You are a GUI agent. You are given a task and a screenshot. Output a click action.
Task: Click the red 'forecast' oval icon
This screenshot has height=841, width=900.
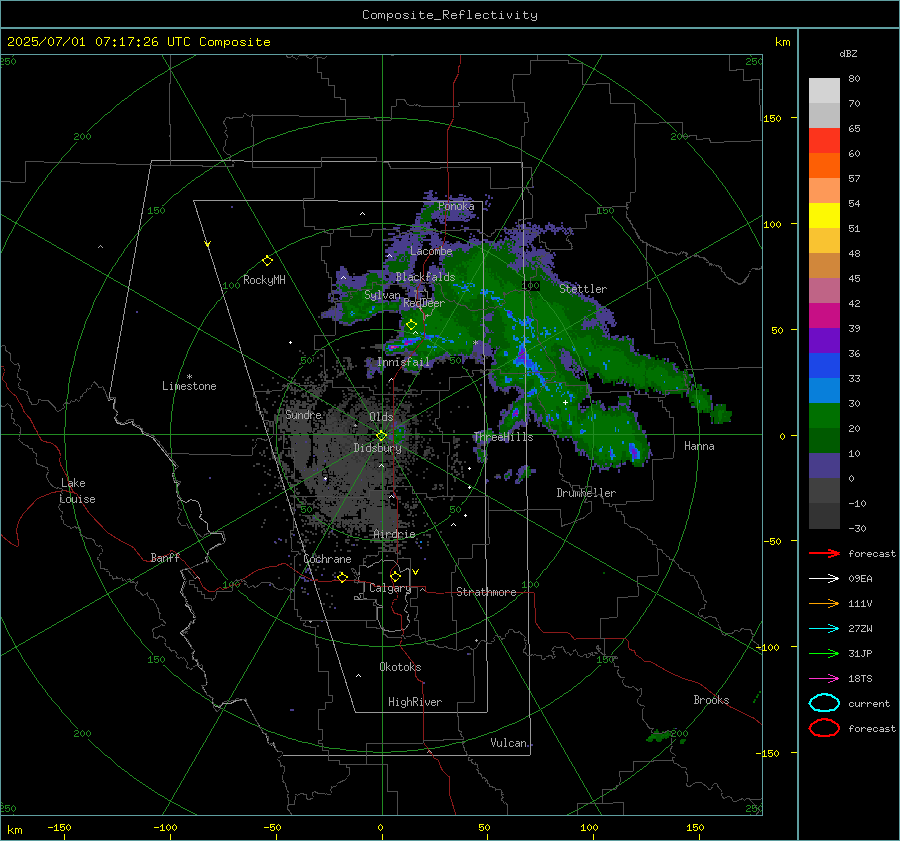824,728
